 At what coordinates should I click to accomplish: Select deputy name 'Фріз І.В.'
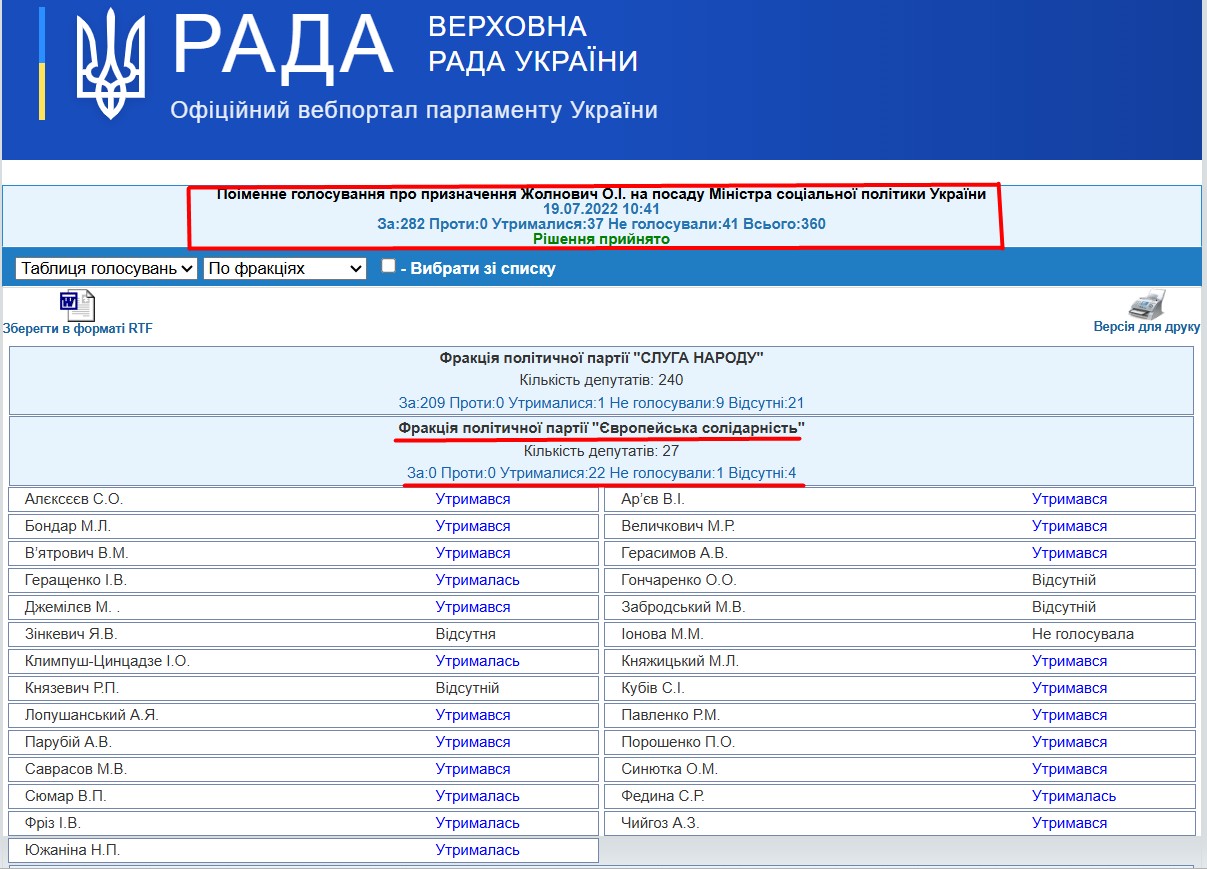point(52,823)
